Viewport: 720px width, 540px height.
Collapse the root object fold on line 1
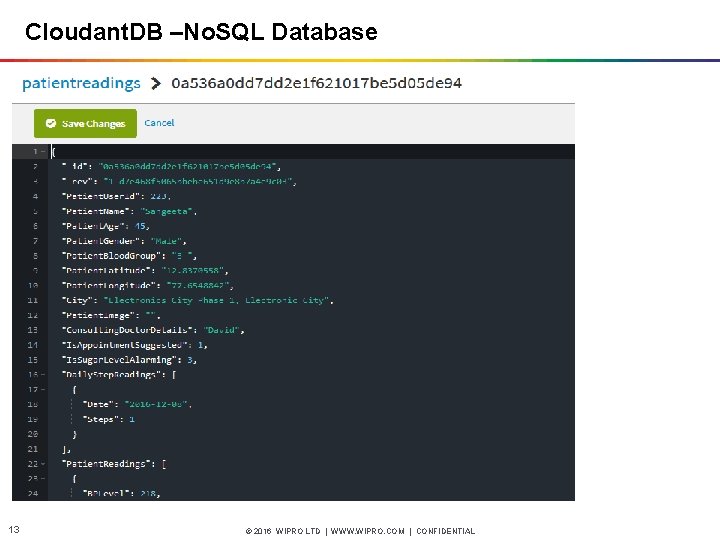[43, 152]
